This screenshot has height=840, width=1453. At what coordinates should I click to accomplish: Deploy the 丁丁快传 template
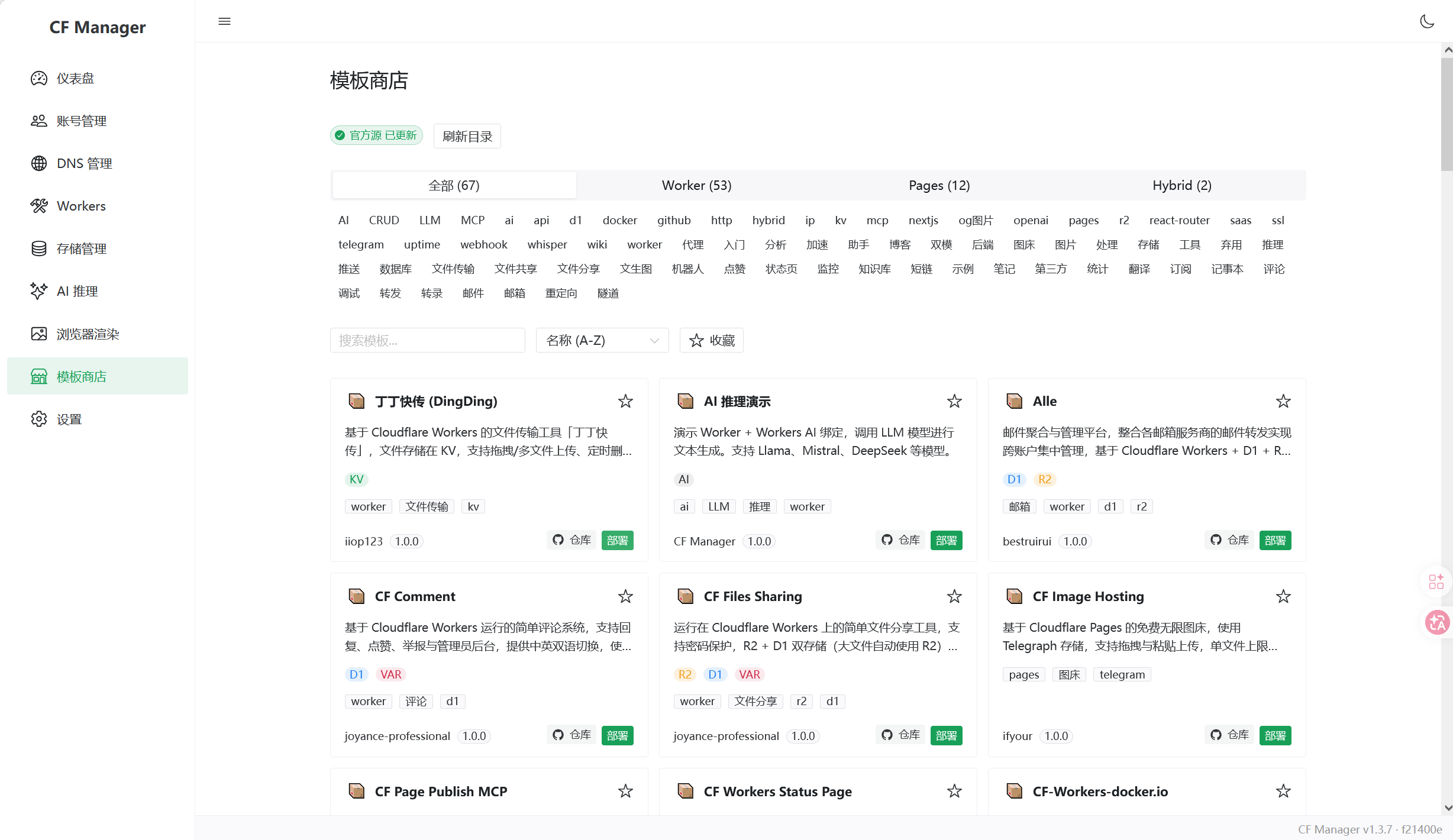618,540
